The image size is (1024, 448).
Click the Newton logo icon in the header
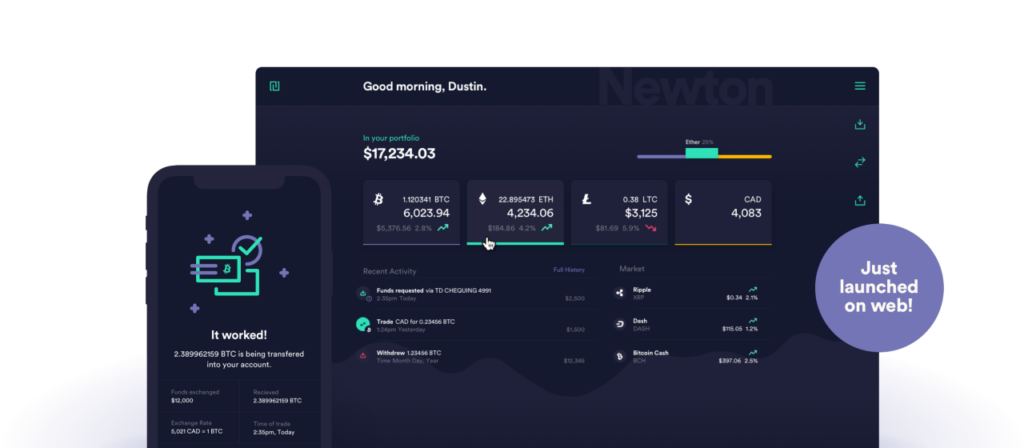coord(275,87)
